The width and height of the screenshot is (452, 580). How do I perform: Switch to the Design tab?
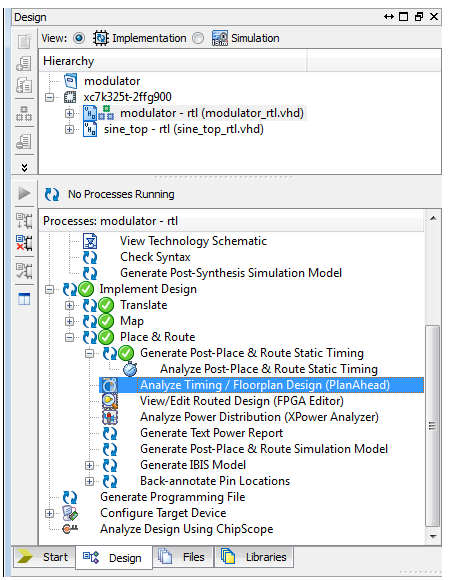tap(114, 557)
